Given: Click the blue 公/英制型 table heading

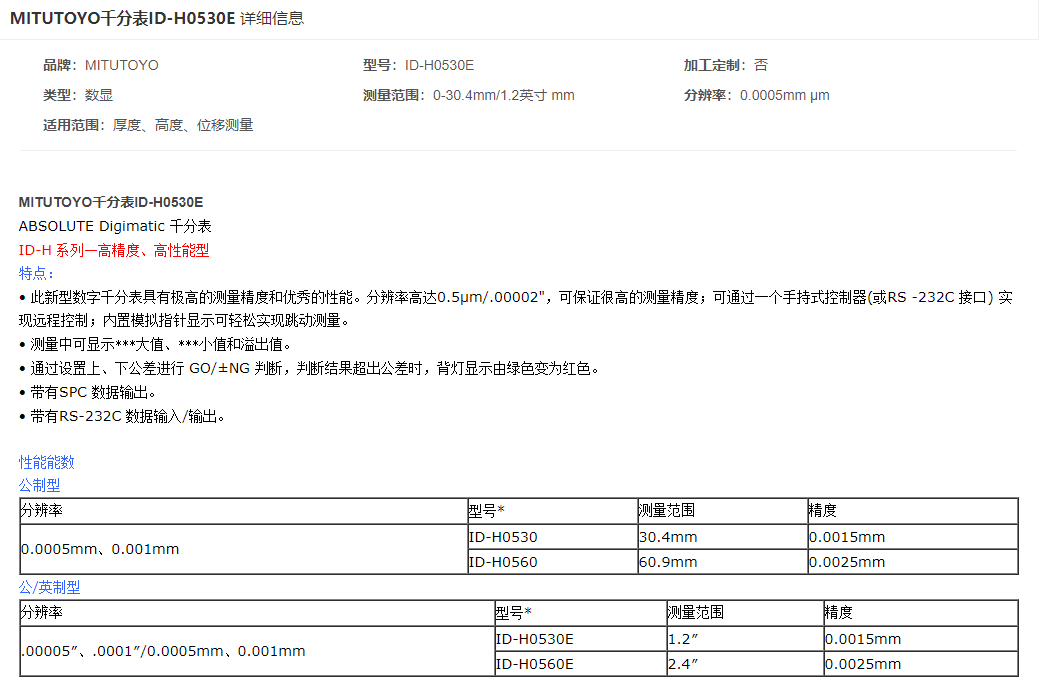Looking at the screenshot, I should 50,587.
